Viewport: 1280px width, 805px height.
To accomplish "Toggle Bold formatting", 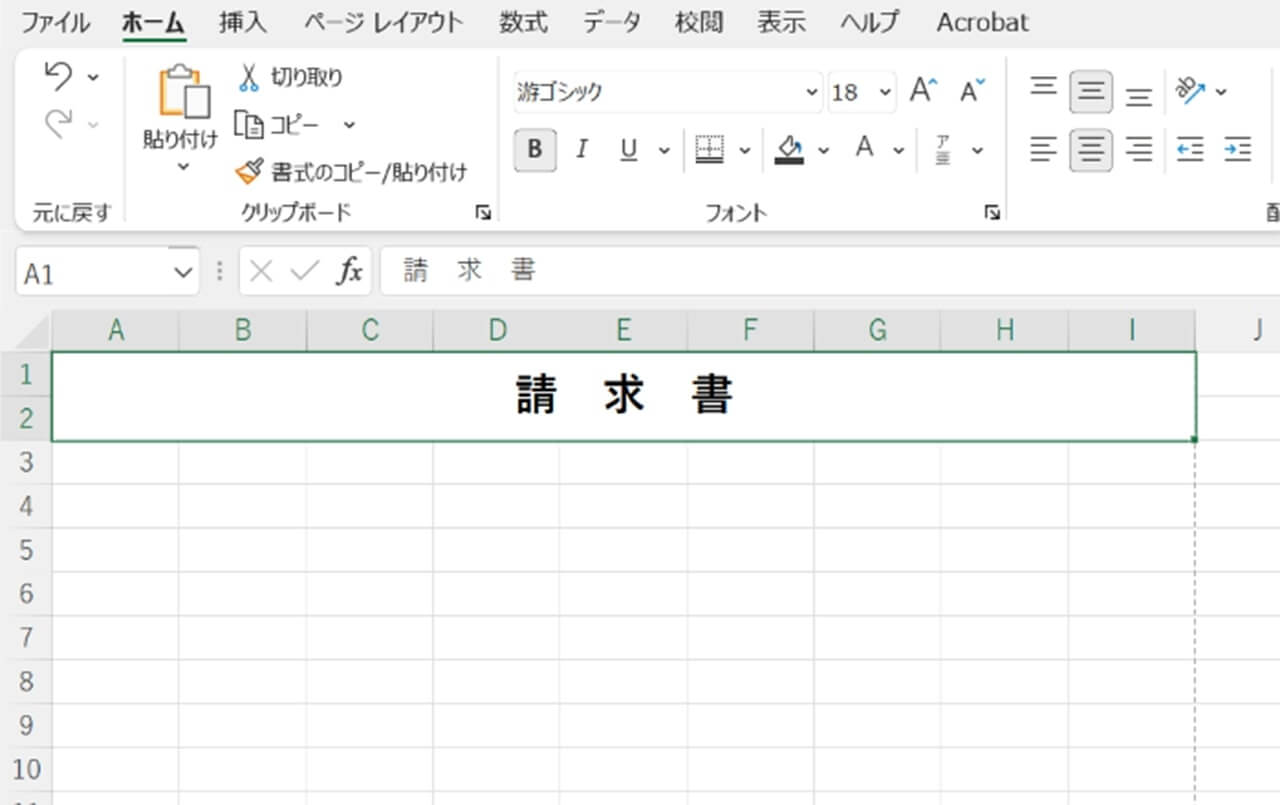I will (535, 150).
